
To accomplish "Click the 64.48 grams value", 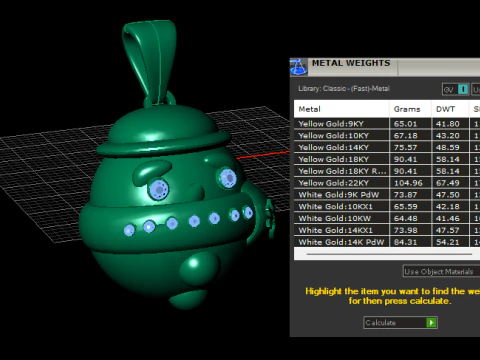I will tap(405, 219).
